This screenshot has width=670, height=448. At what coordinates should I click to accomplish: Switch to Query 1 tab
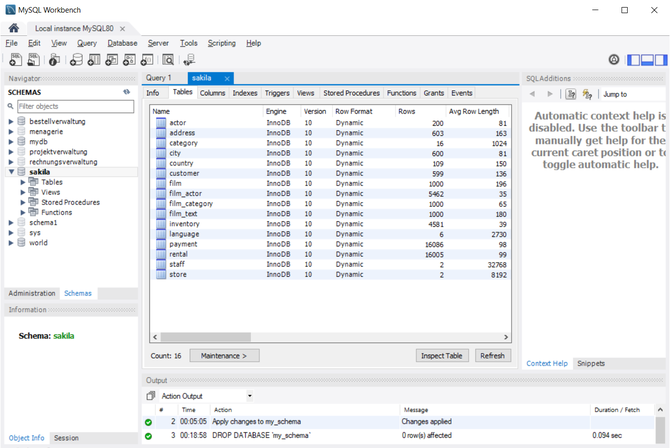(x=159, y=78)
